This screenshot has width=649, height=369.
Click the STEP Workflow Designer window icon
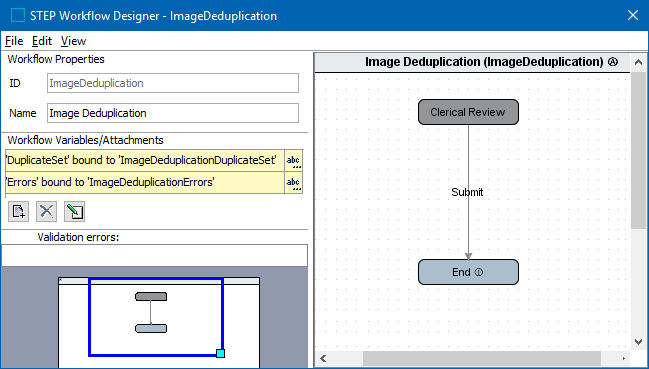coord(18,16)
